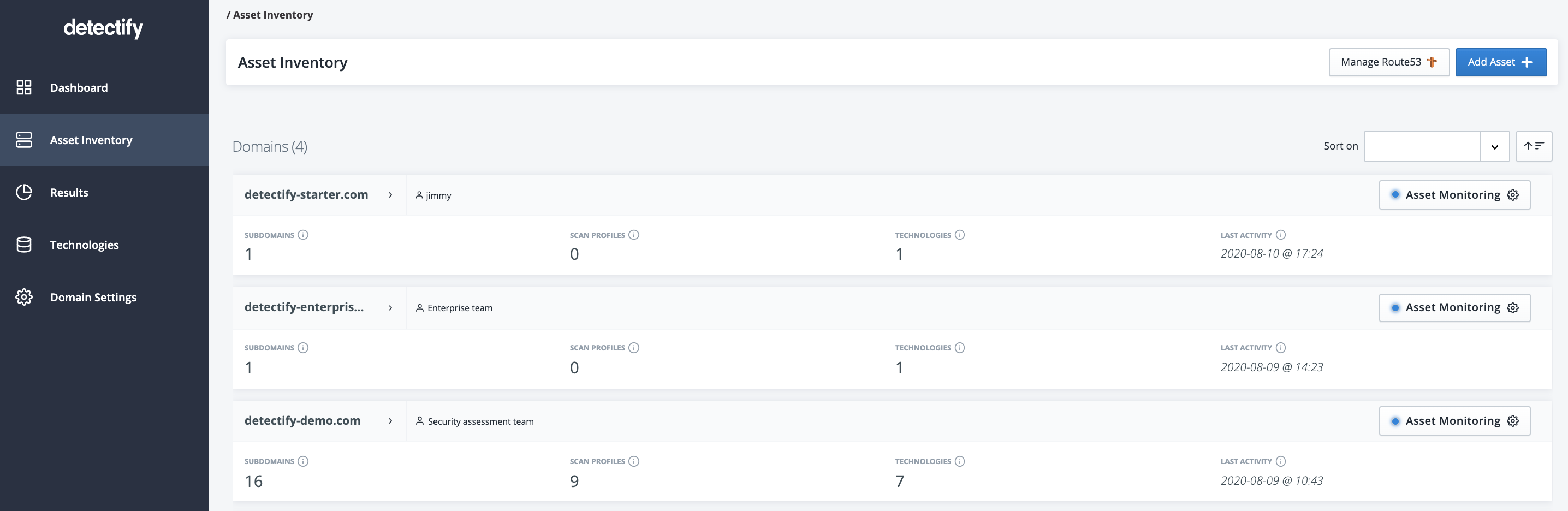Click Last Activity info icon for detectify-starter.com
Image resolution: width=1568 pixels, height=511 pixels.
tap(1281, 235)
